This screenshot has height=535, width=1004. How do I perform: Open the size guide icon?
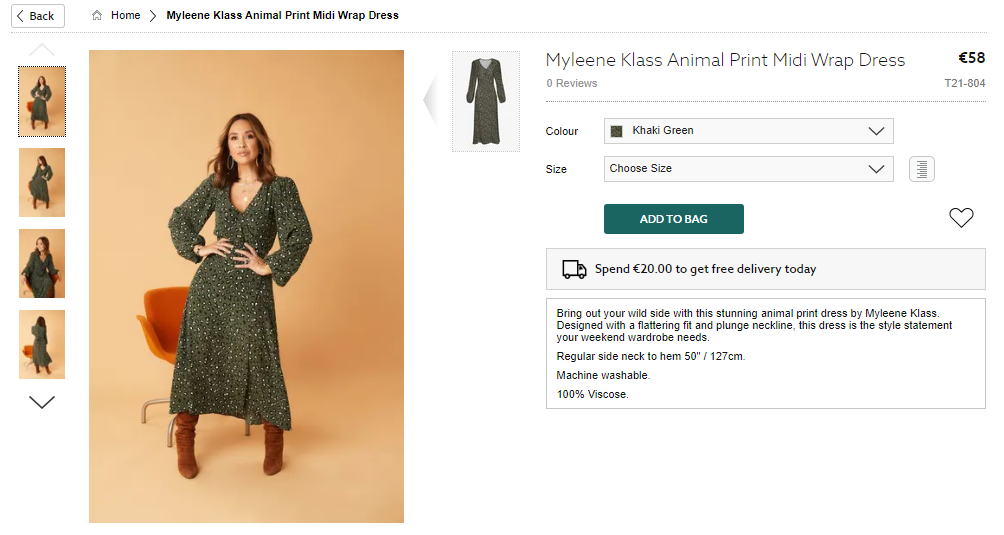point(921,169)
